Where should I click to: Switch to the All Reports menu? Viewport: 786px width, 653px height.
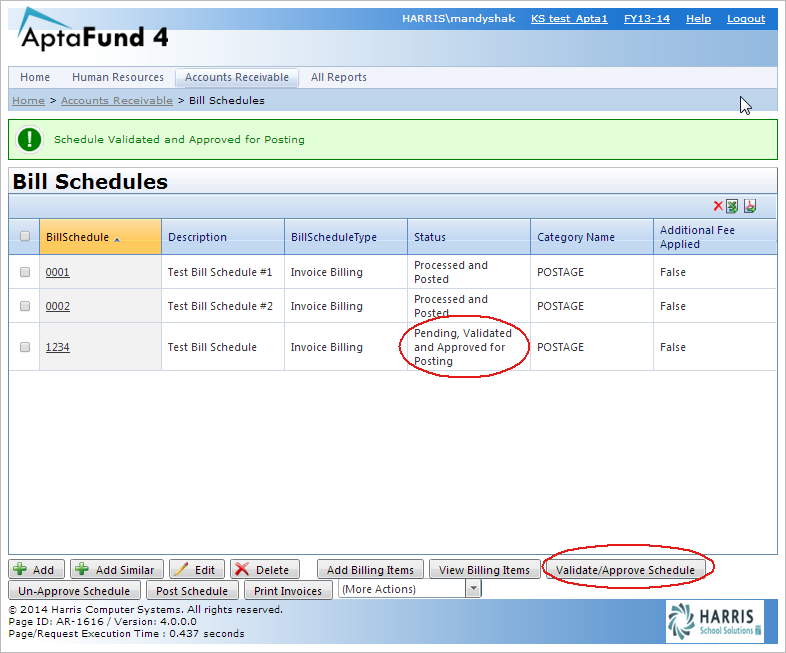pyautogui.click(x=338, y=77)
